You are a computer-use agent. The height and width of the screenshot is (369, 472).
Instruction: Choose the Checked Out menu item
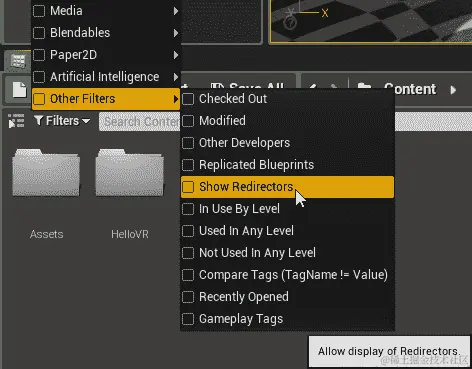(287, 99)
